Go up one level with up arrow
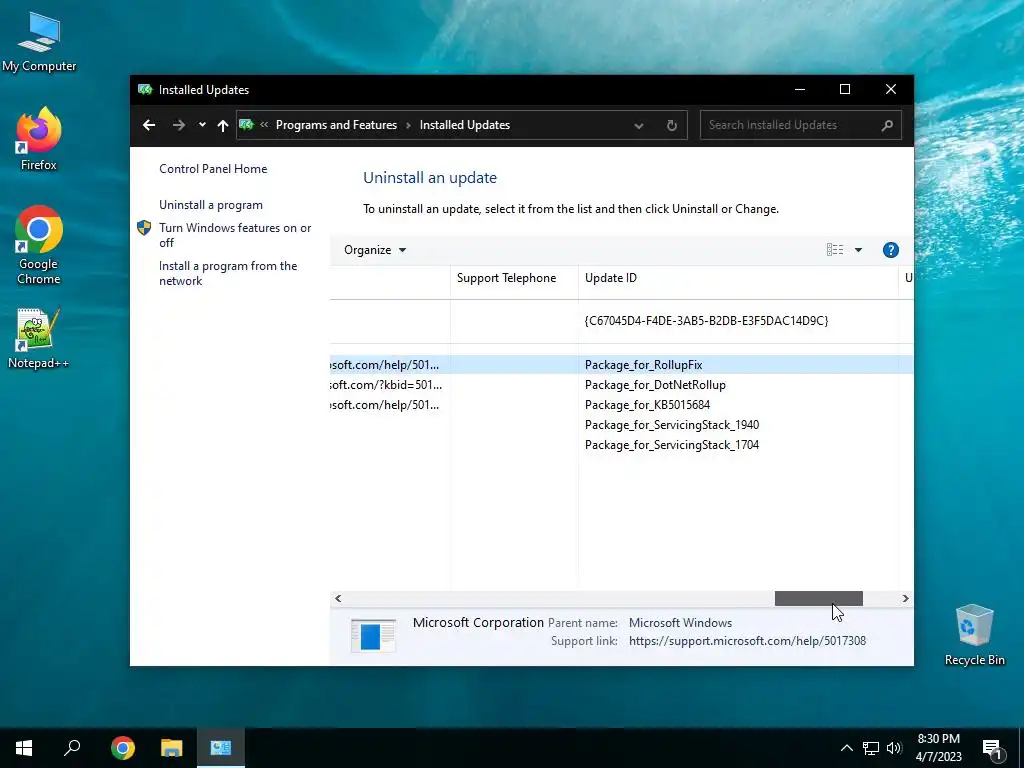The image size is (1024, 768). [223, 125]
